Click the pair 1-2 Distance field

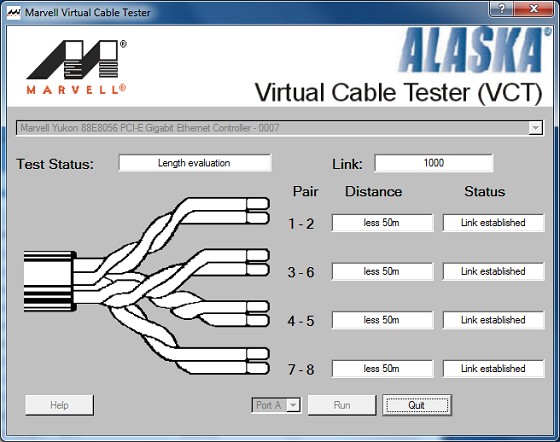382,223
